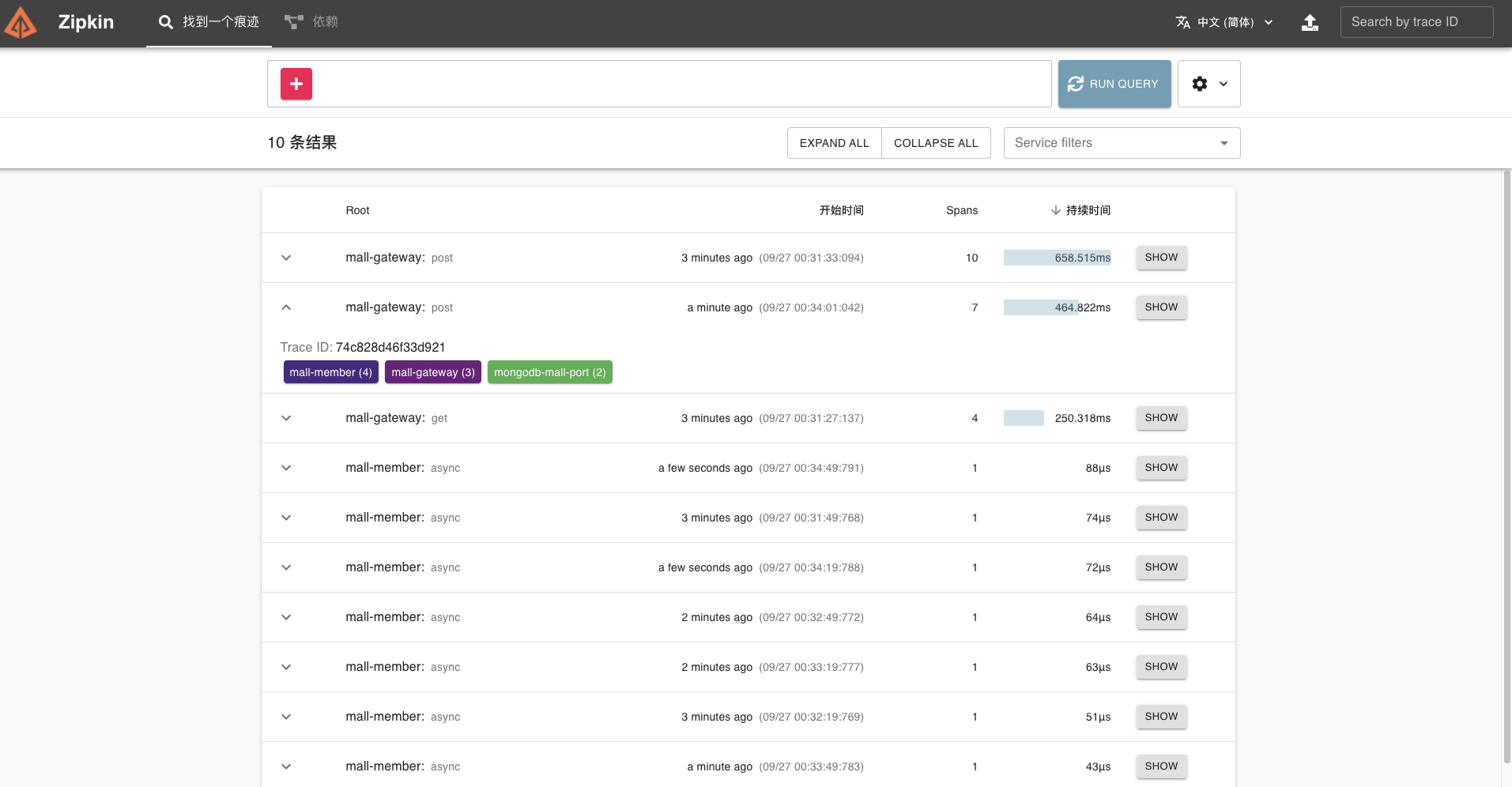Click the 09/27 00:31:33:094 start time
Viewport: 1512px width, 787px height.
pos(812,258)
